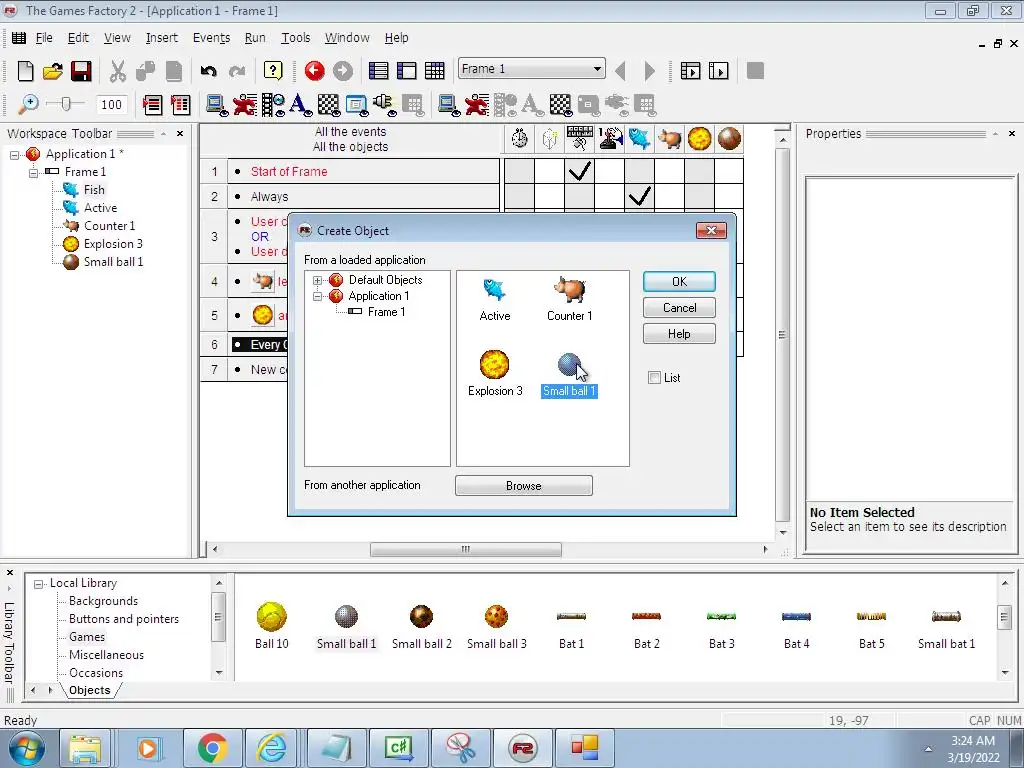Click the checkmark cell in Start of Frame row

pos(580,171)
